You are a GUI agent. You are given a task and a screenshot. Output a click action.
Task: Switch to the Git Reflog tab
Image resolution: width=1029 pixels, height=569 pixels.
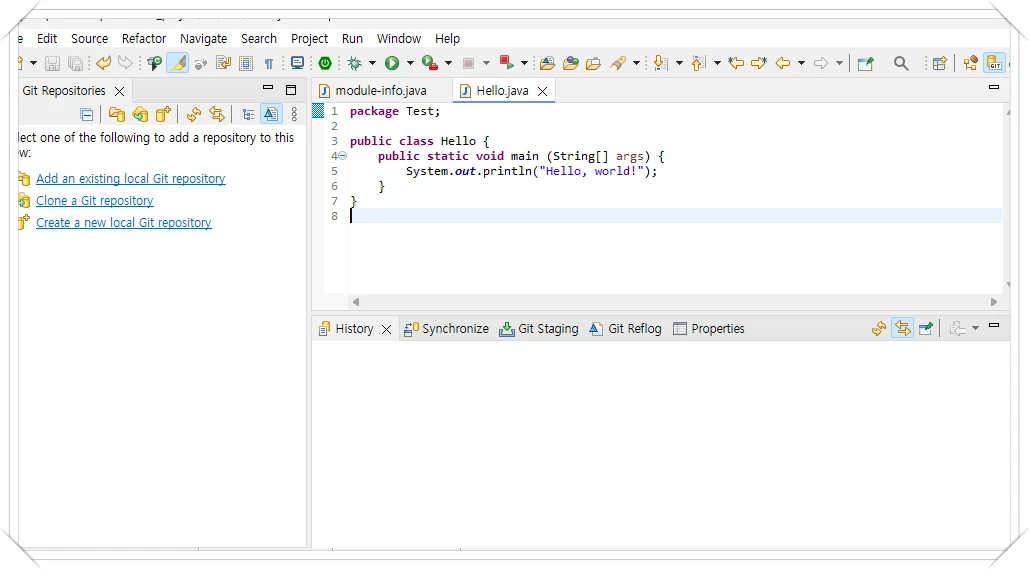[x=625, y=329]
